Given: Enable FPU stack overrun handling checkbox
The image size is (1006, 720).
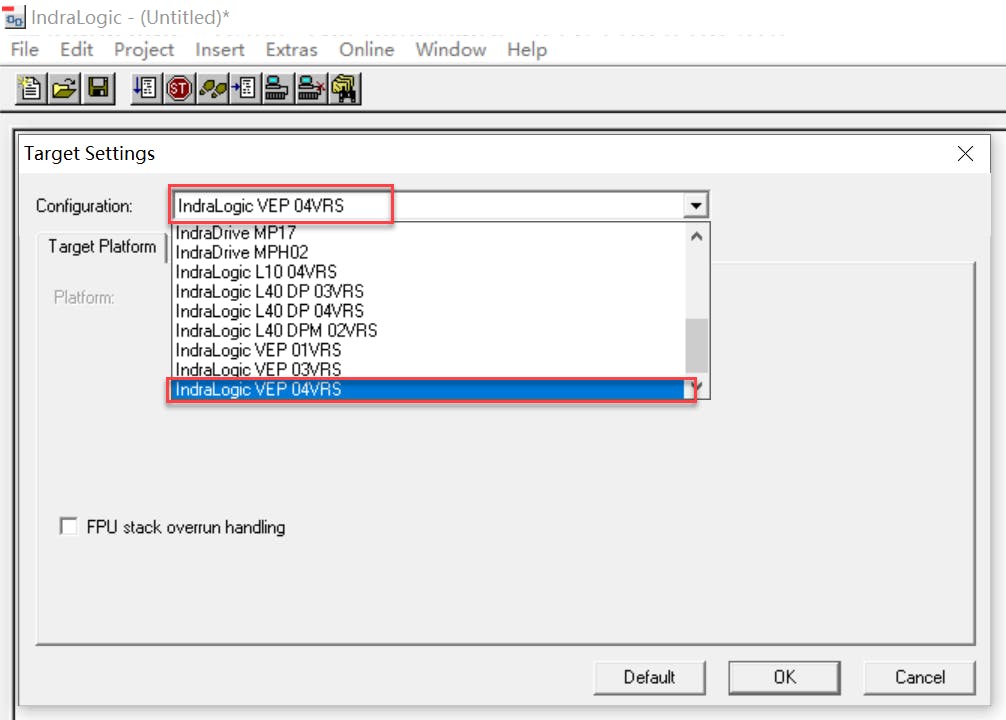Looking at the screenshot, I should [69, 526].
